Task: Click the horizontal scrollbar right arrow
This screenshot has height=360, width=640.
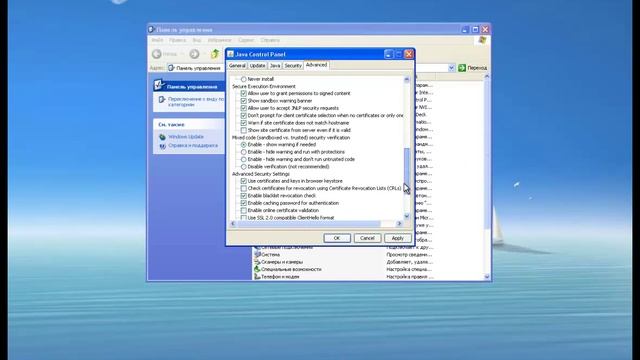Action: tap(399, 223)
